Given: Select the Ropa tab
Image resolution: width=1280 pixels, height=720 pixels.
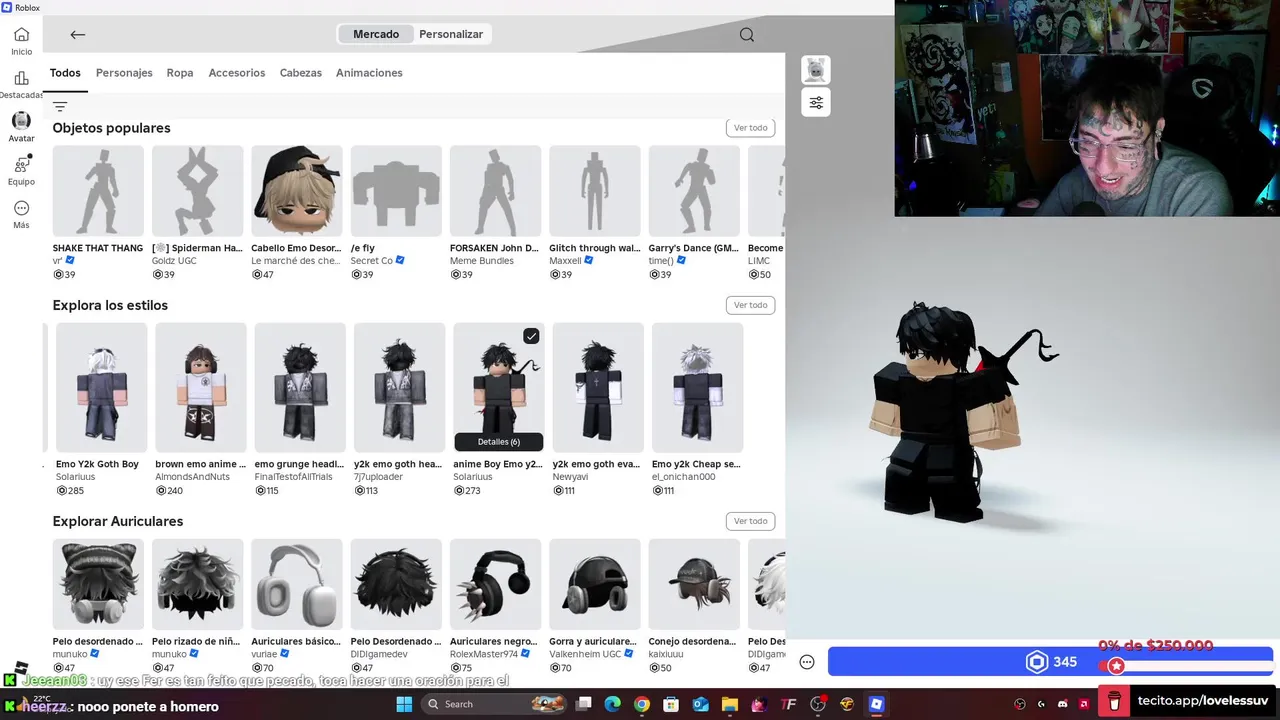Looking at the screenshot, I should coord(180,73).
